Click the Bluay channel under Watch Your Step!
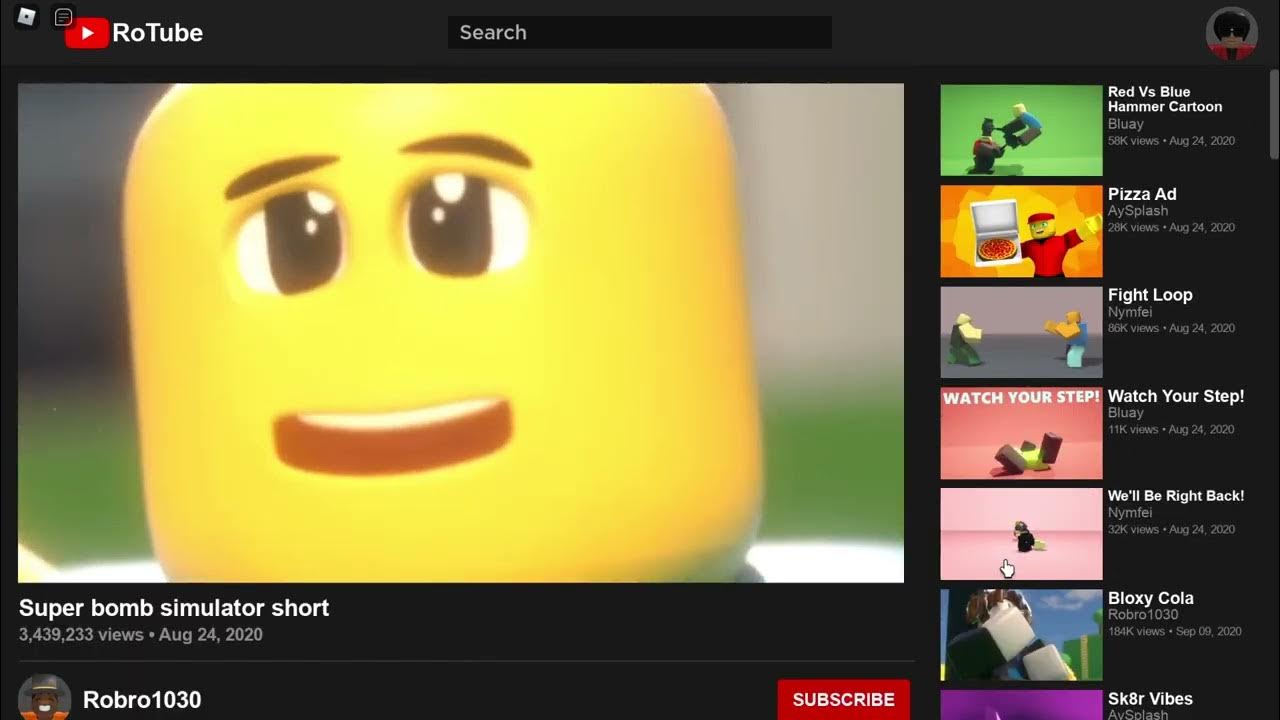The height and width of the screenshot is (720, 1280). click(1125, 412)
